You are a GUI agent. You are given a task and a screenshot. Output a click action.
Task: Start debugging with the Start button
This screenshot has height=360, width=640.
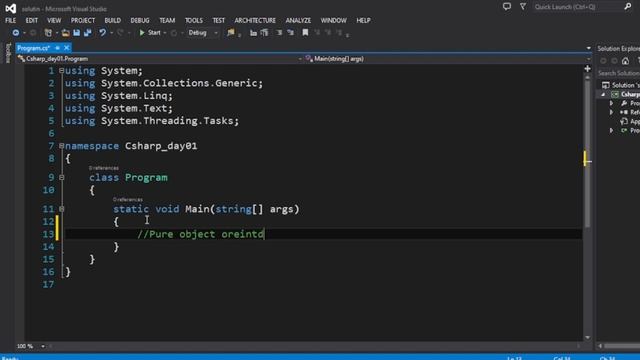click(150, 33)
